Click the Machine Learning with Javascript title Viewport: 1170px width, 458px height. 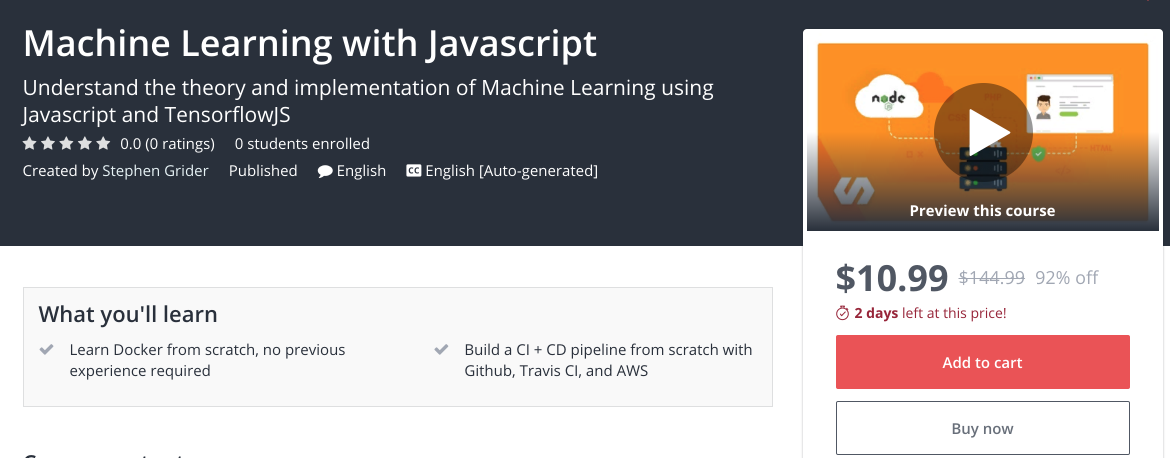click(309, 44)
